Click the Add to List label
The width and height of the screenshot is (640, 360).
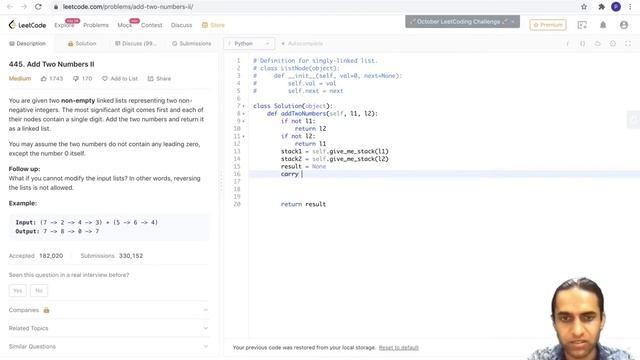pos(124,78)
